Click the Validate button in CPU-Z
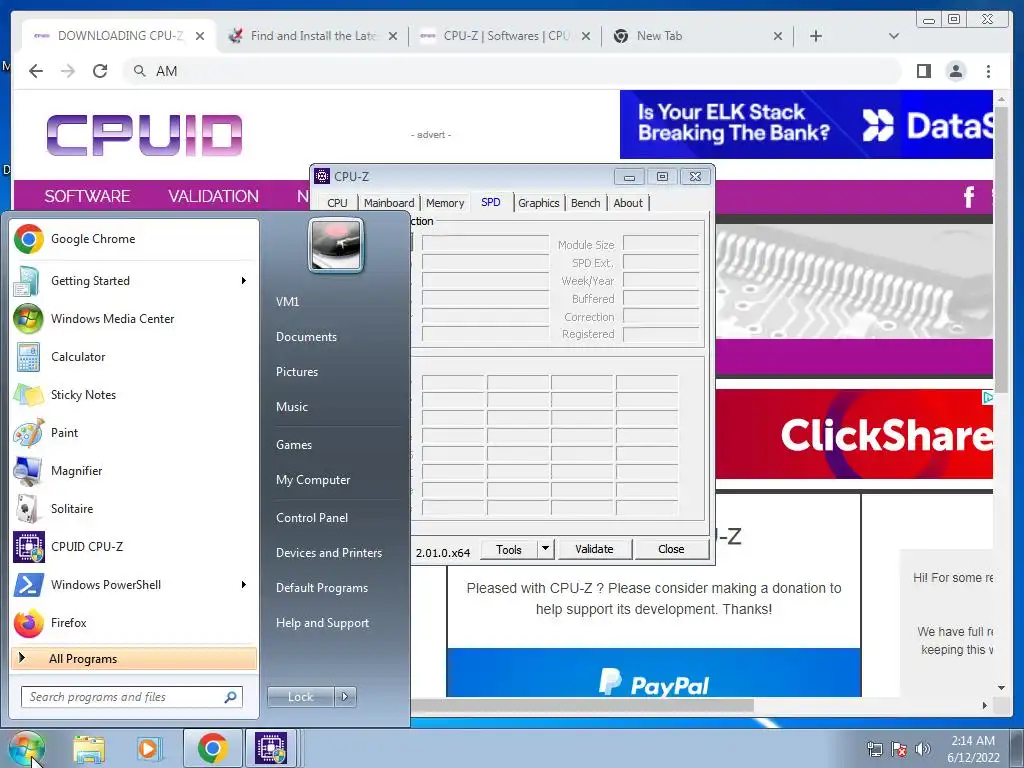This screenshot has width=1024, height=768. point(594,549)
